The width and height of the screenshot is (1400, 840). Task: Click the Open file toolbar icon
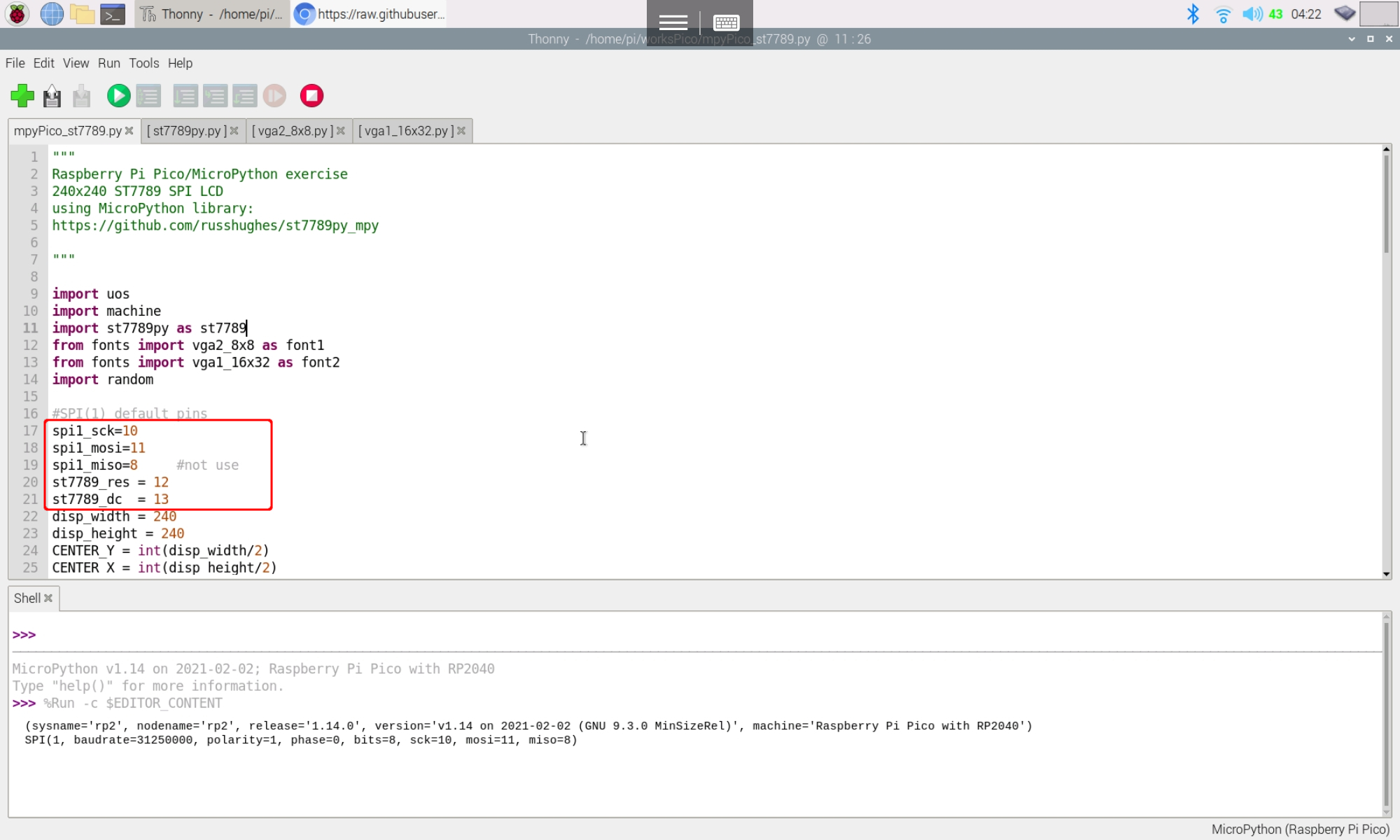point(52,96)
